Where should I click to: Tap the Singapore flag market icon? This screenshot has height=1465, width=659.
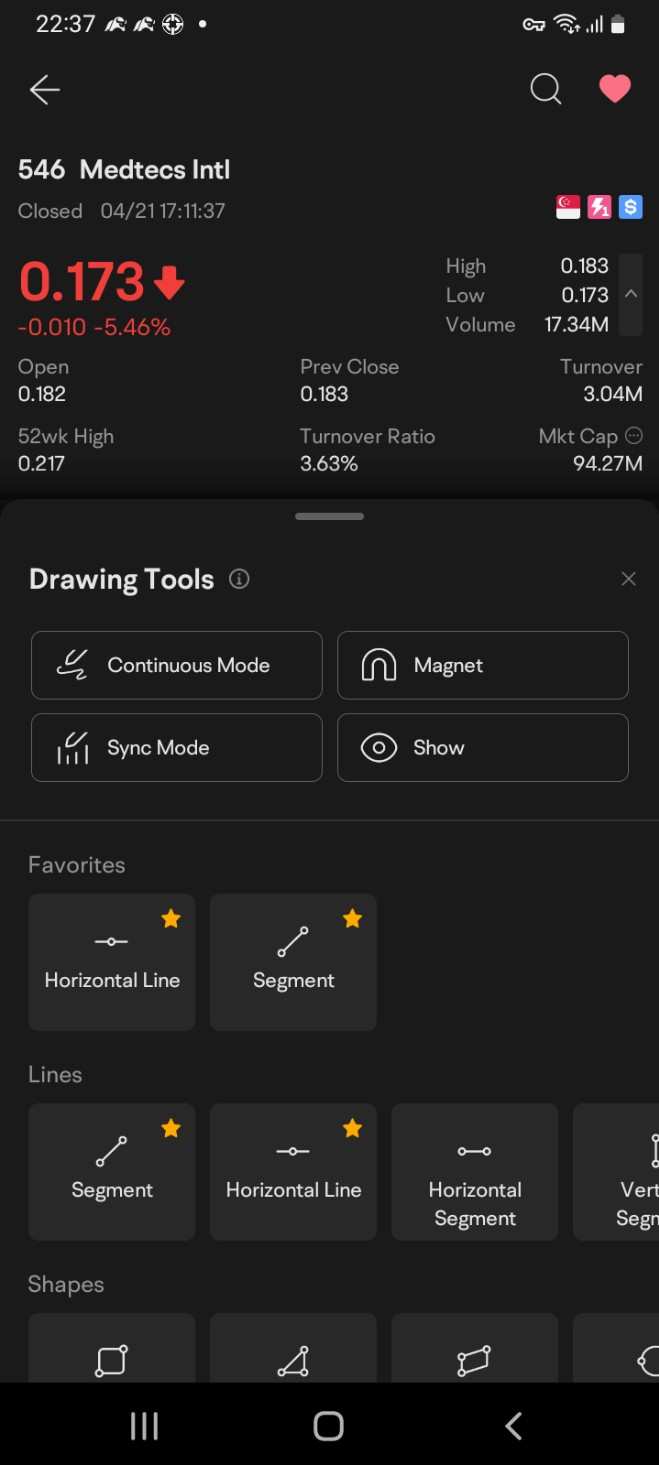568,207
